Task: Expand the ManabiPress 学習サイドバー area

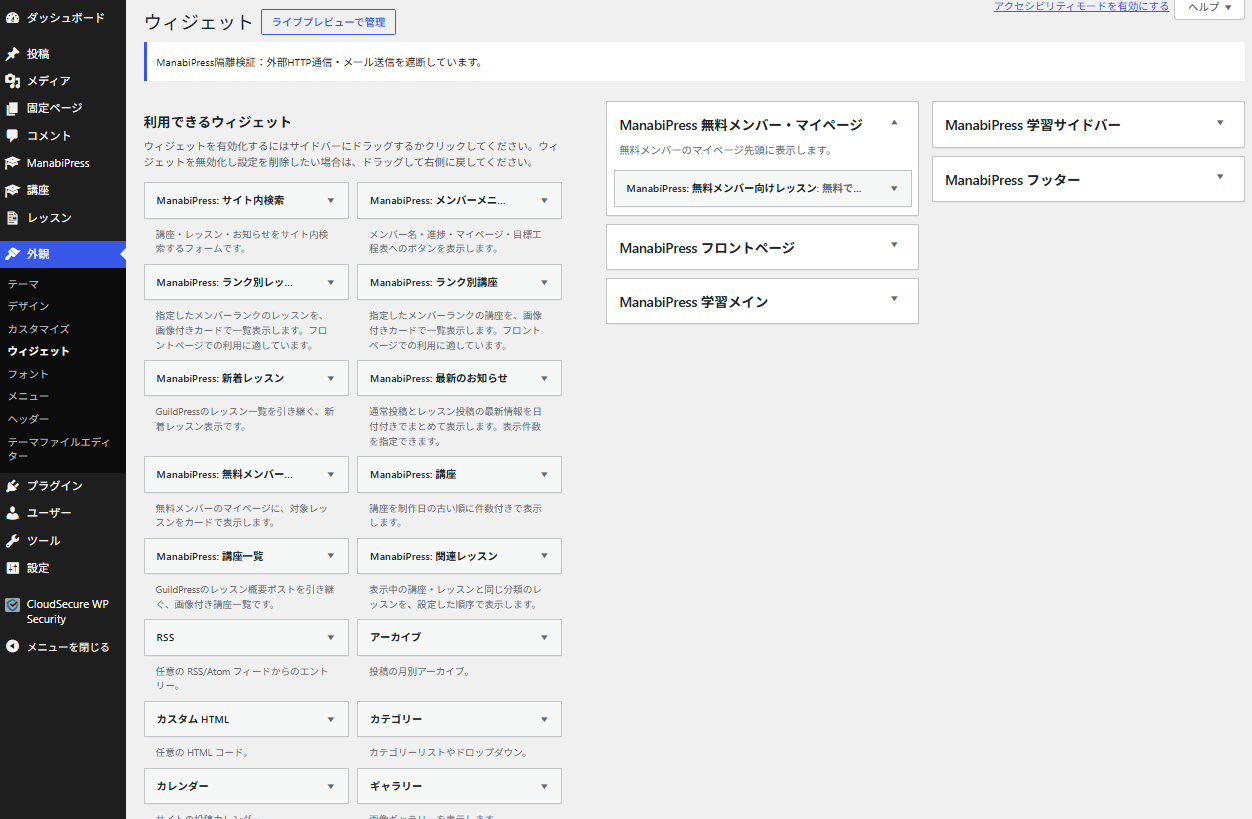Action: pos(1220,123)
